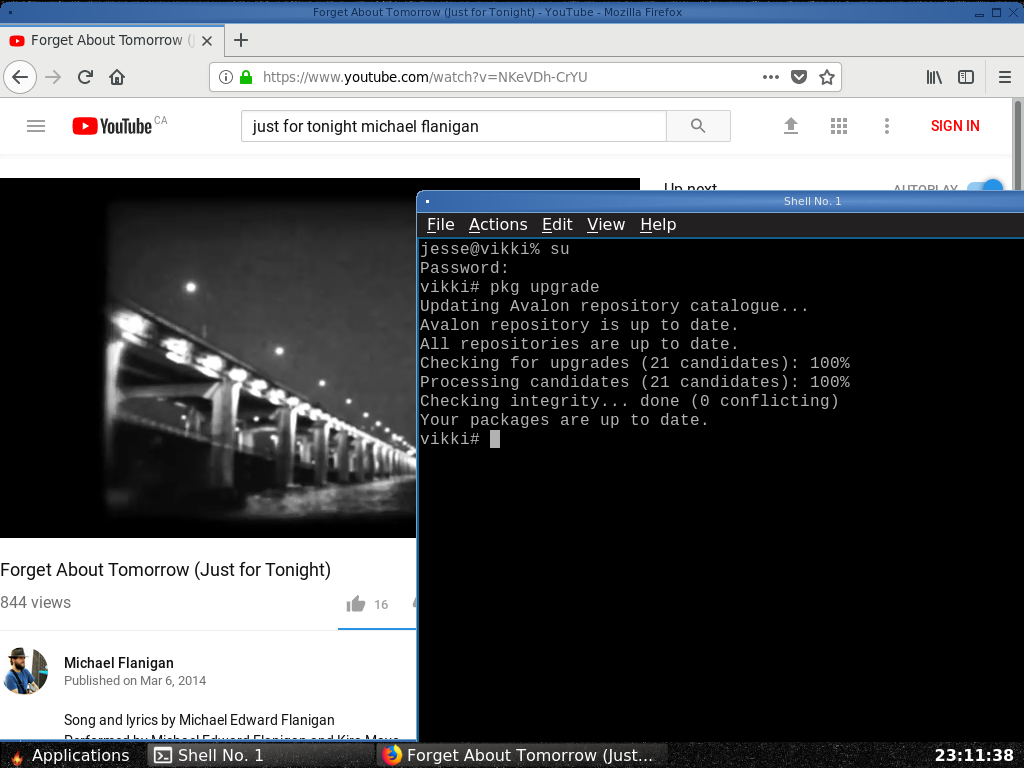Show Firefox sidebars icon
1024x768 pixels.
tap(966, 77)
